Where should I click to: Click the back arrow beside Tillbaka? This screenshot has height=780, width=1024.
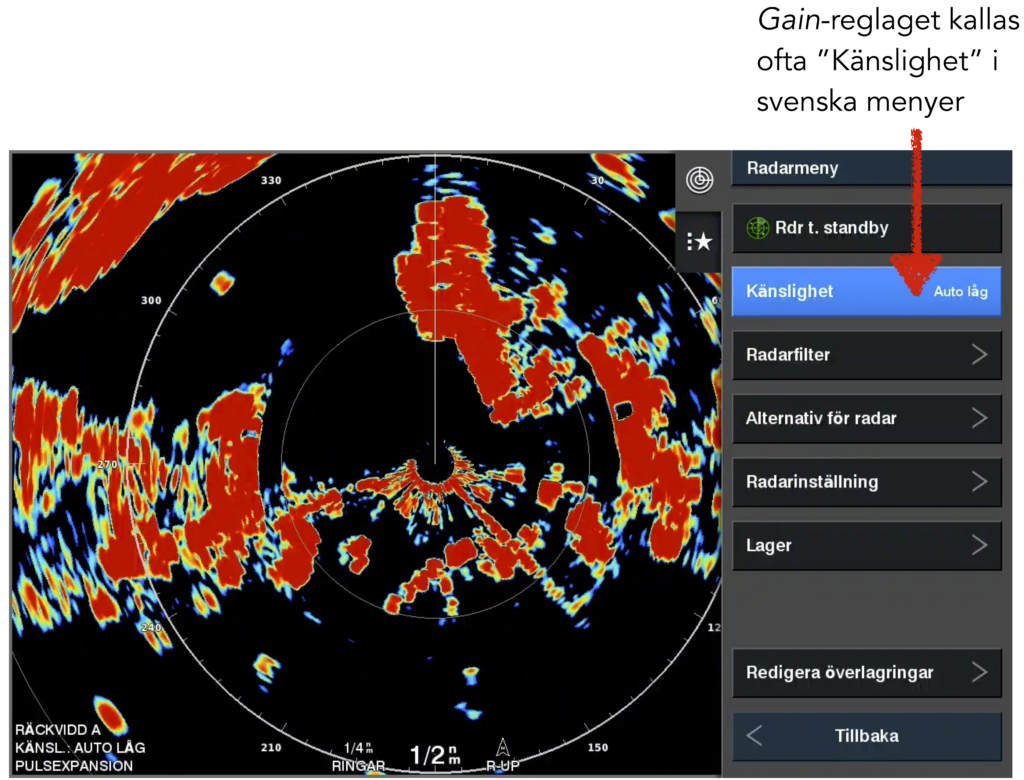755,736
